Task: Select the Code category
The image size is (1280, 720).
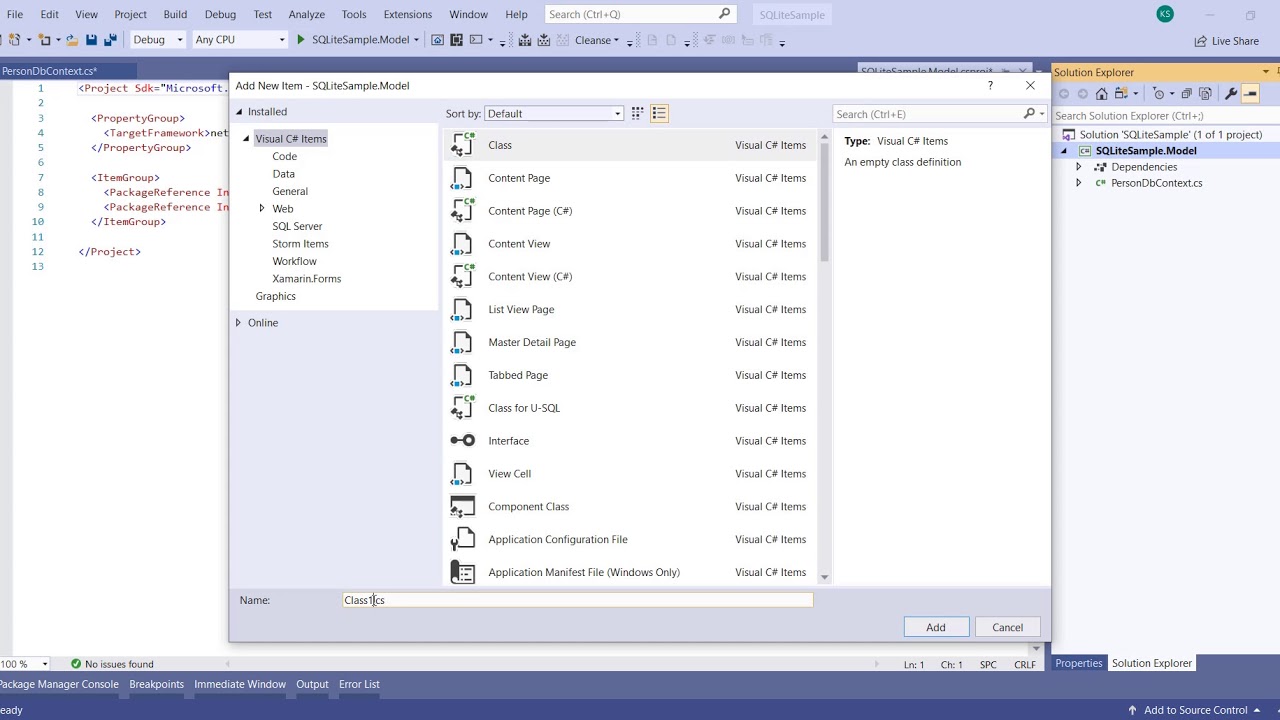Action: pyautogui.click(x=284, y=156)
